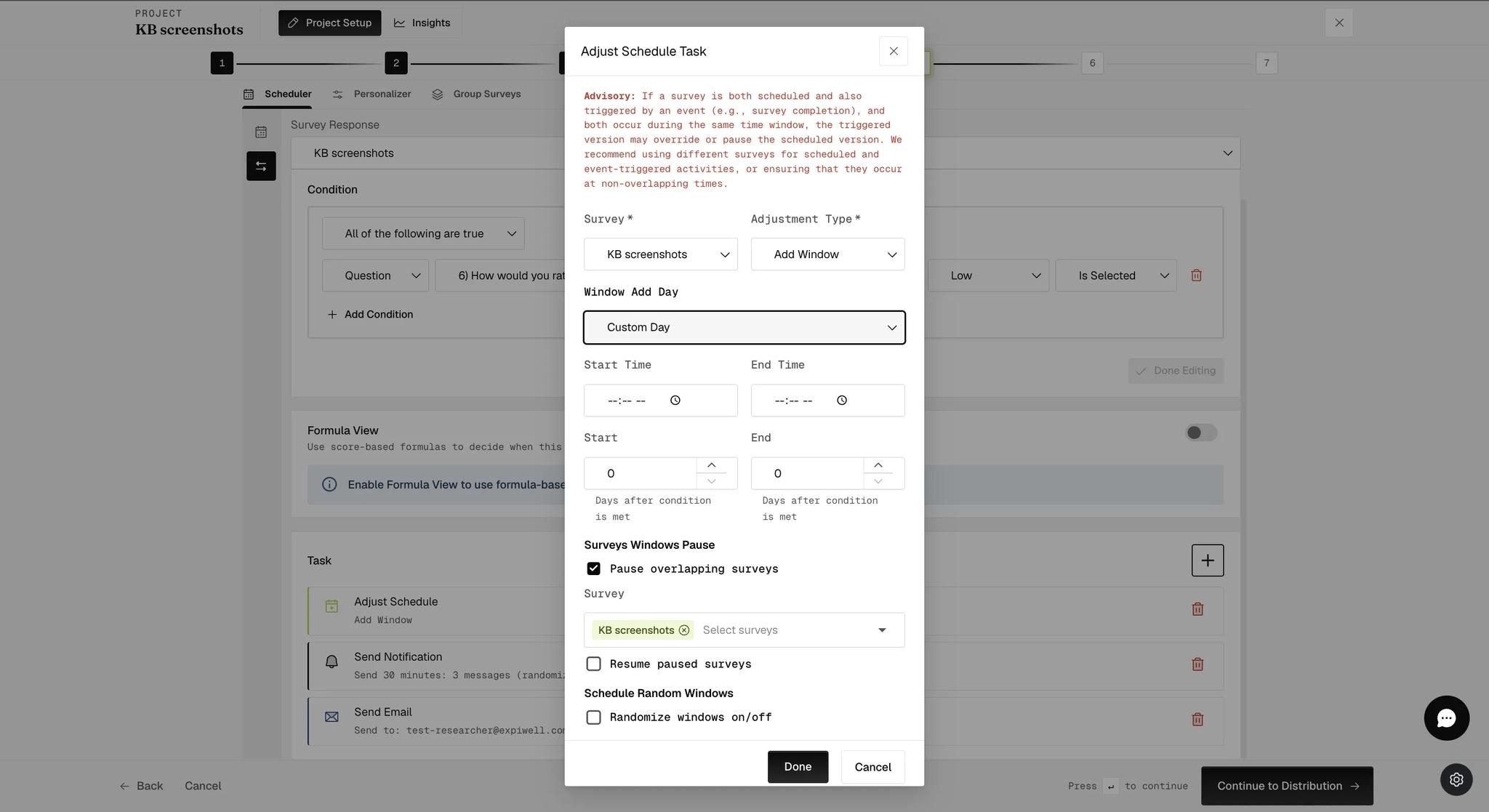The image size is (1489, 812).
Task: Open the Question type dropdown
Action: point(375,276)
